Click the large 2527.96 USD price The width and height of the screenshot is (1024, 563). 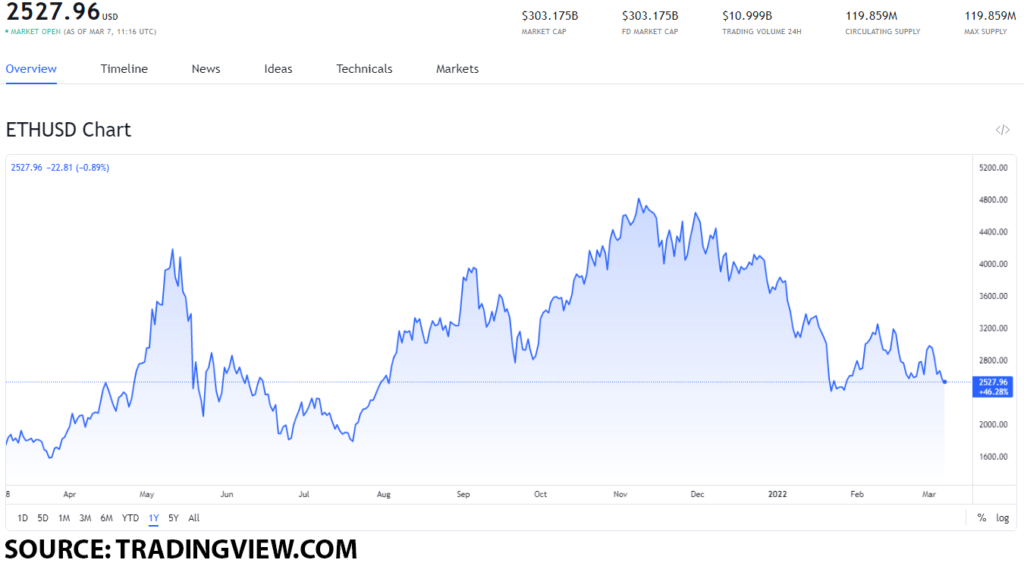click(x=62, y=12)
